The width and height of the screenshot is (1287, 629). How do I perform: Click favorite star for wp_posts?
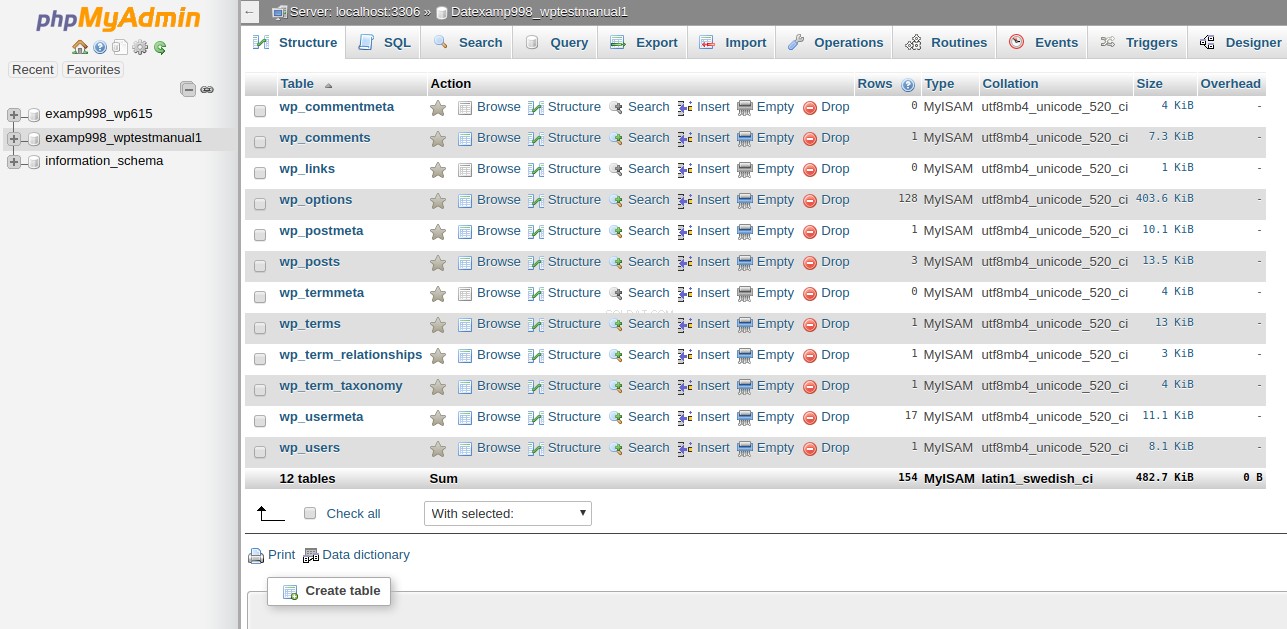[x=438, y=263]
